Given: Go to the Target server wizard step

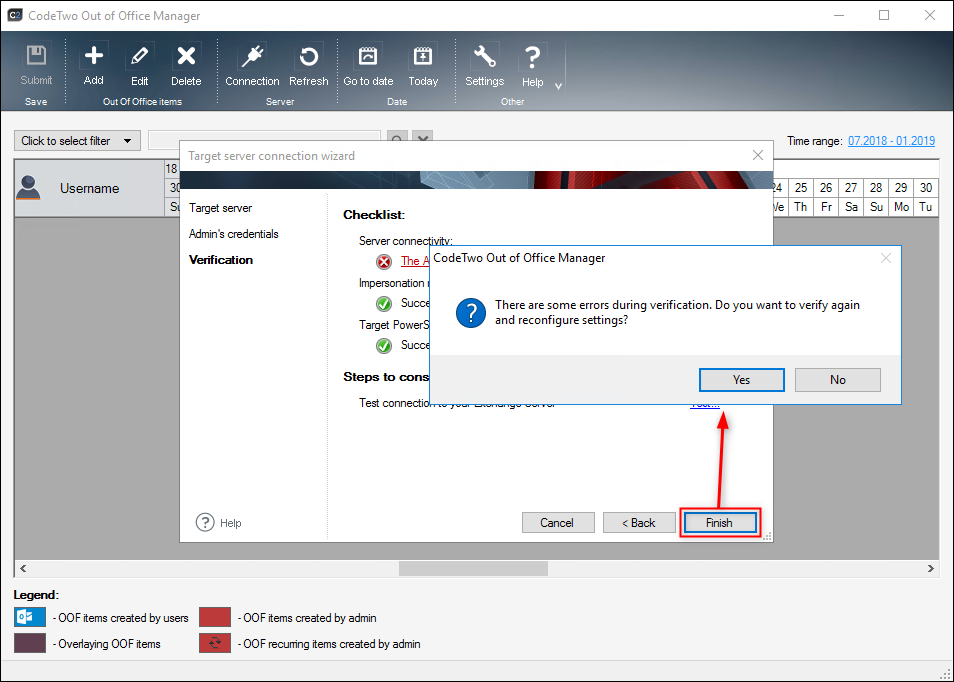Looking at the screenshot, I should 220,208.
